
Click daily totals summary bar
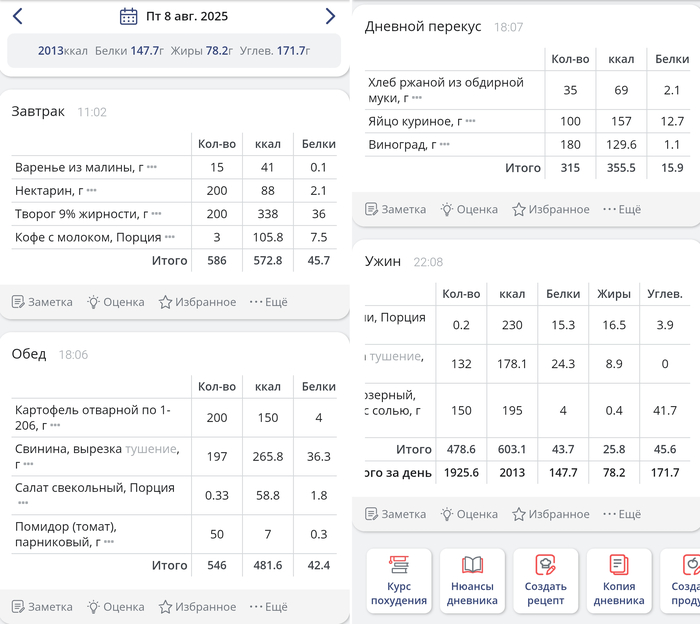tap(174, 50)
